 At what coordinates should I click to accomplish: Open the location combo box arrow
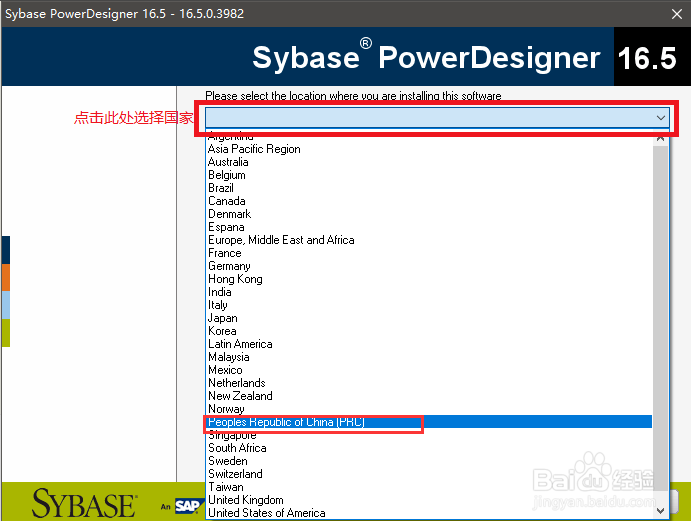[660, 118]
